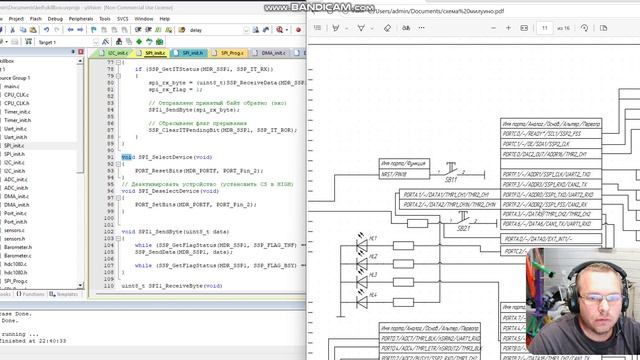This screenshot has height=360, width=640.
Task: Open dropdown arrow next to debug magnifier
Action: coord(287,30)
